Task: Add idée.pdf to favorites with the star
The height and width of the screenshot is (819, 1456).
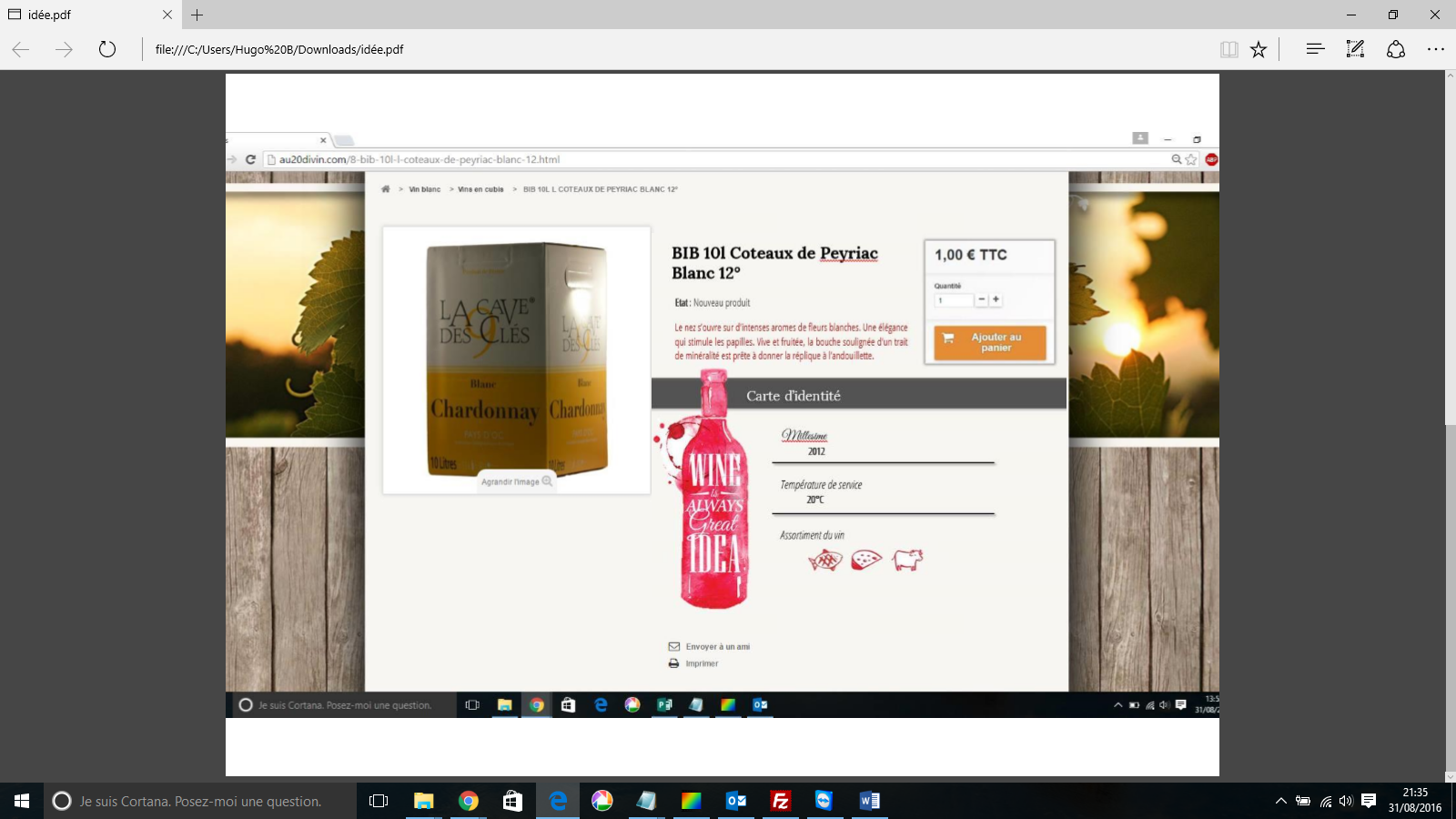Action: [x=1259, y=49]
